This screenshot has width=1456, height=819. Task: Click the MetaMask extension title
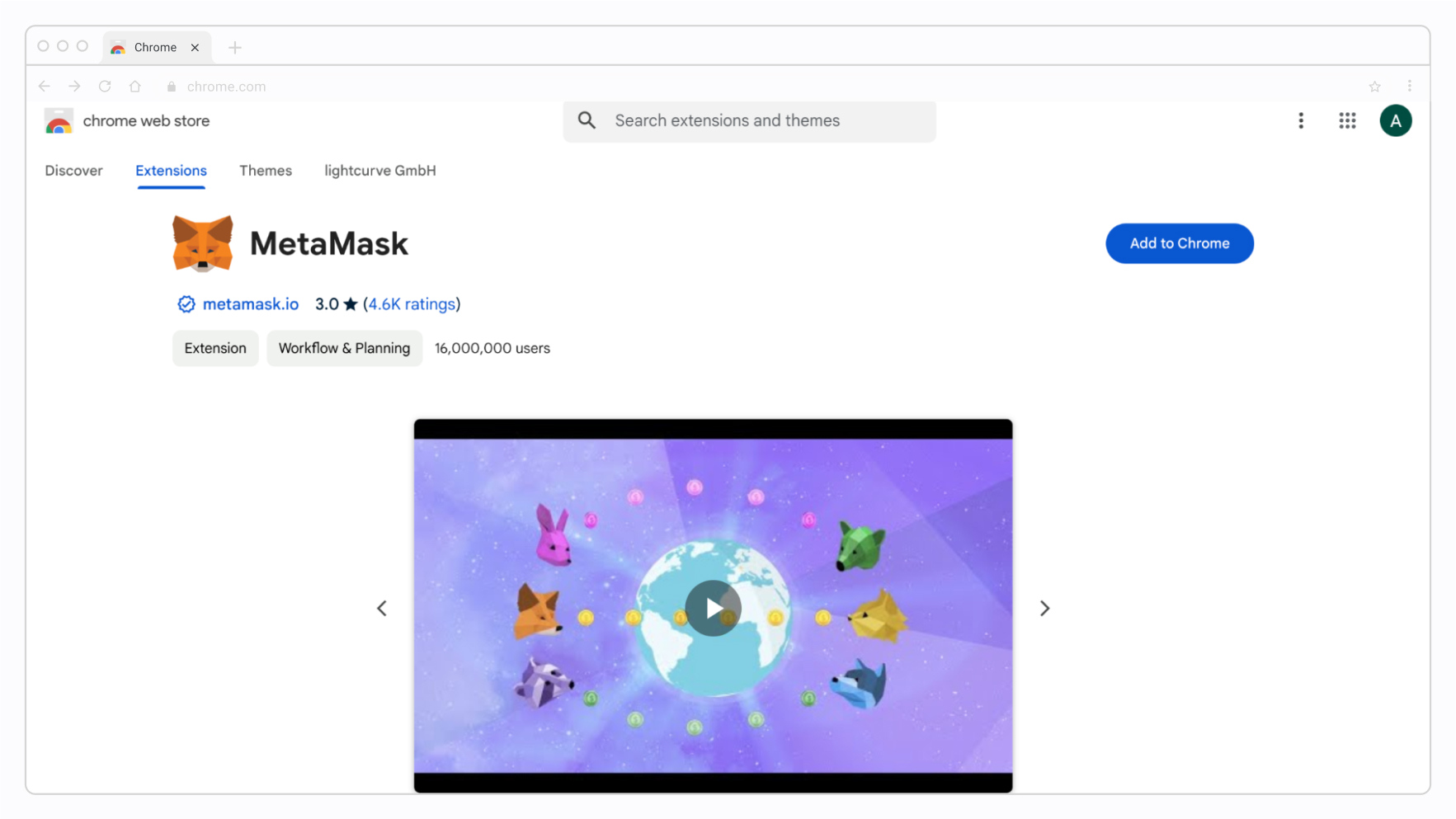[x=328, y=244]
